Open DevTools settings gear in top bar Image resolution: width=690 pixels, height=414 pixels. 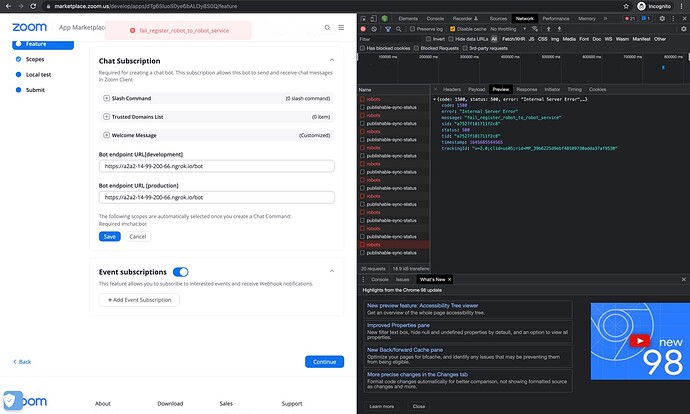click(662, 18)
